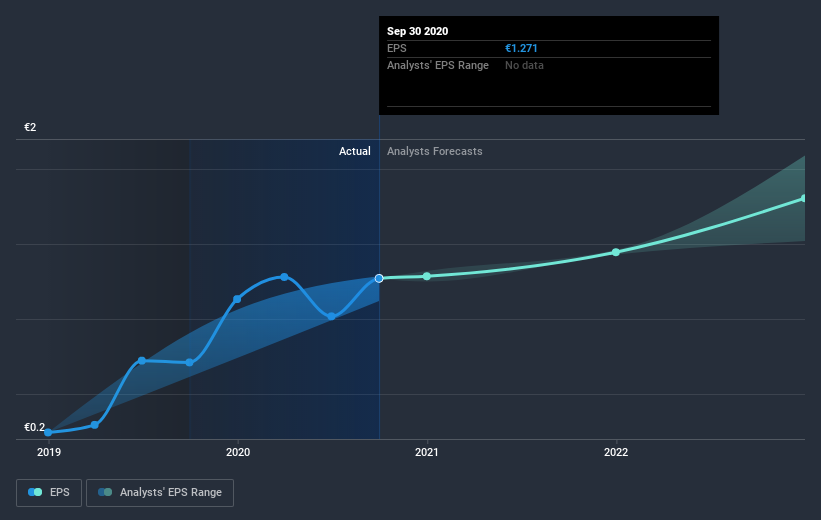
Task: Click the €0.2 y-axis label
Action: coord(35,427)
